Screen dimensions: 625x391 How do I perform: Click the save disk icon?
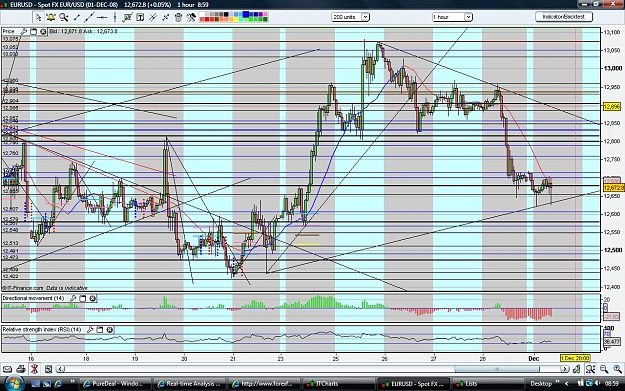pyautogui.click(x=48, y=369)
